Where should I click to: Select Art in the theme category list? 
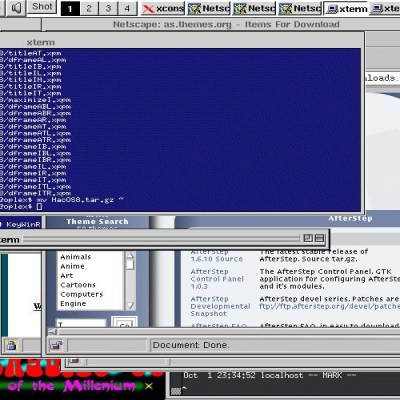67,276
